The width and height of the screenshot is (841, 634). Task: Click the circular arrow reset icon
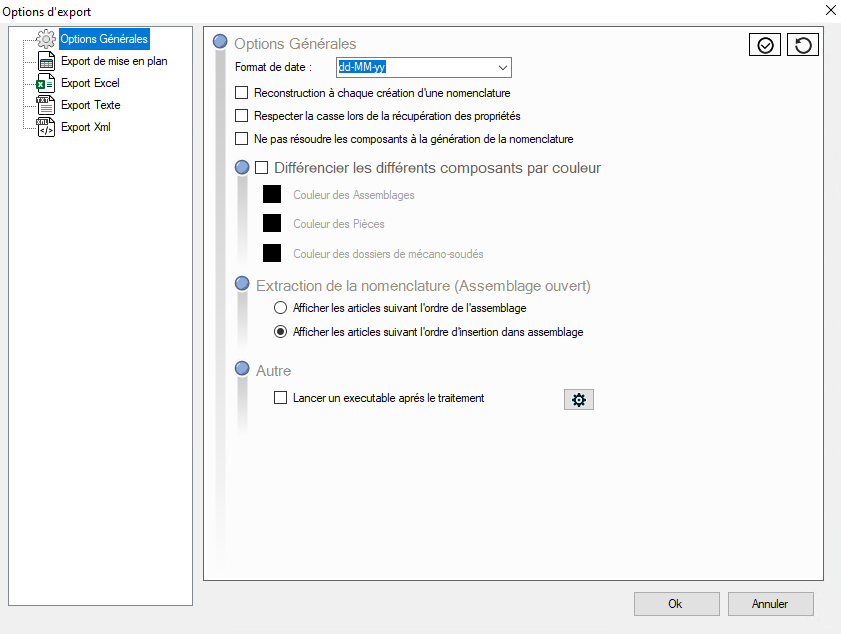(803, 46)
